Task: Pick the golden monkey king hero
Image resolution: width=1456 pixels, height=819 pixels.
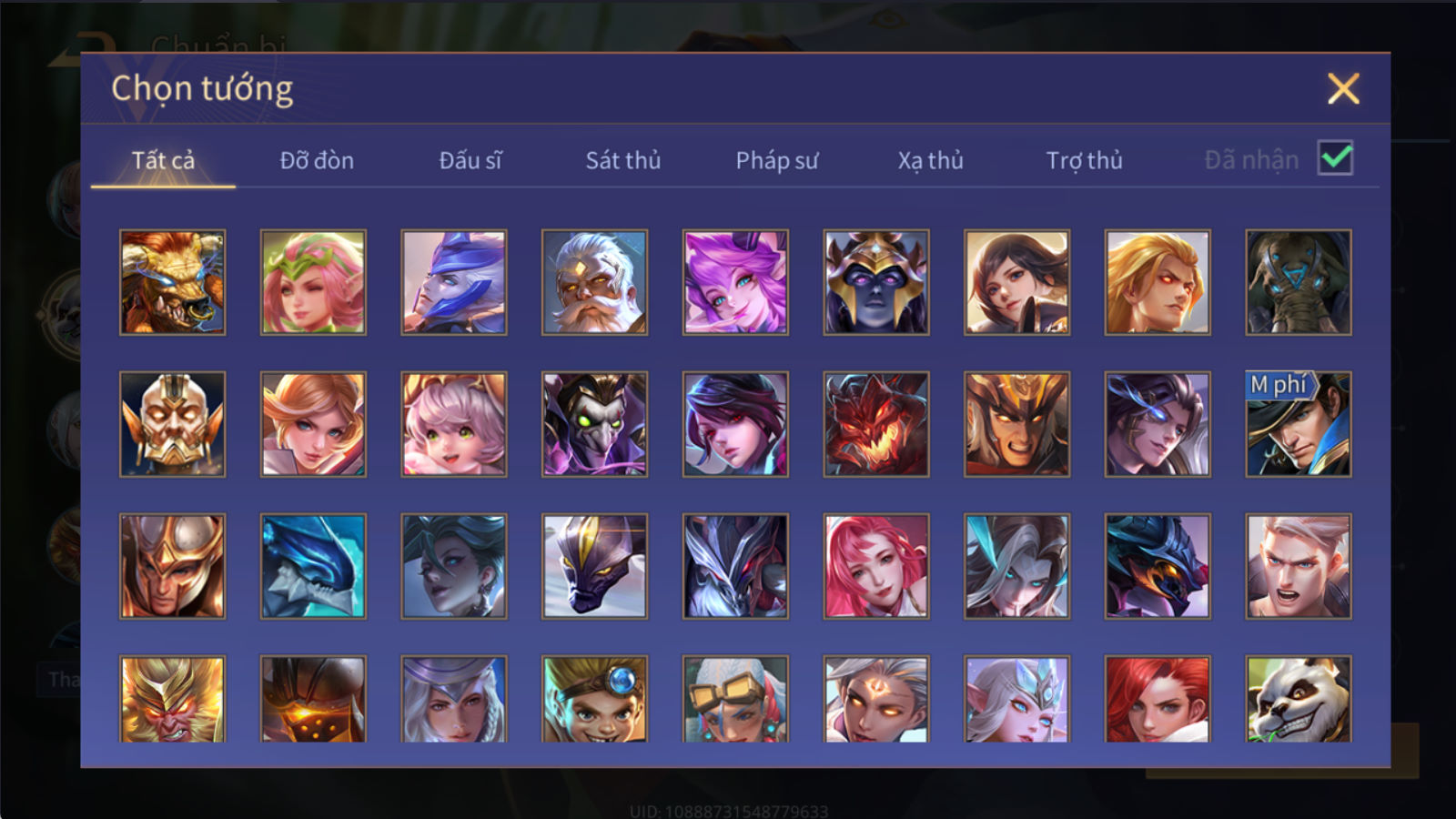Action: 173,699
